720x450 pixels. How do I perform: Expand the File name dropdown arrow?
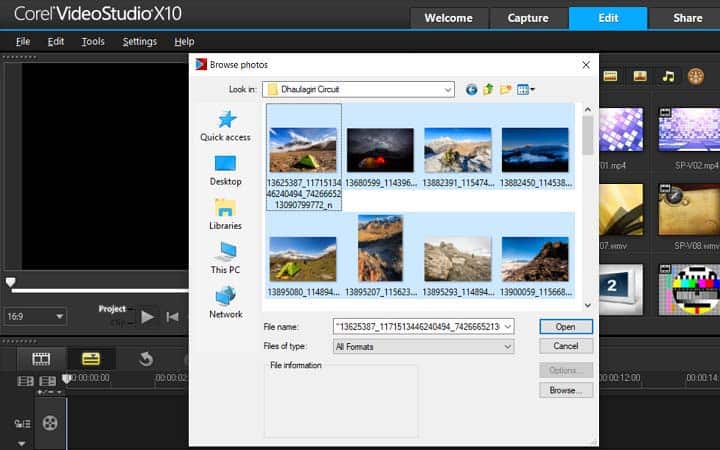[508, 326]
